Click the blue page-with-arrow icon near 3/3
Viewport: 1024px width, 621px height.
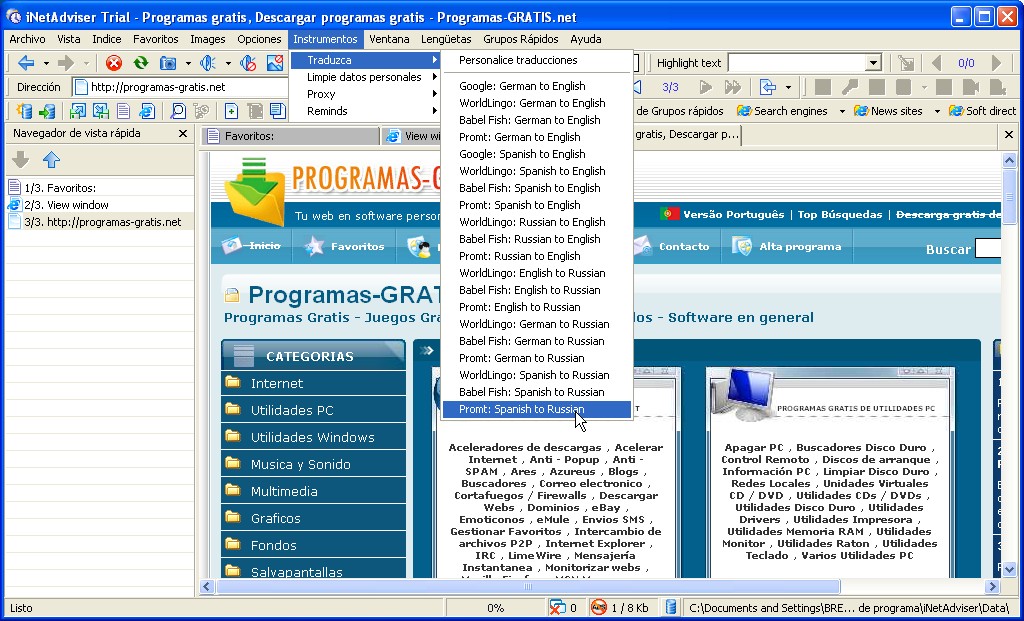(768, 87)
